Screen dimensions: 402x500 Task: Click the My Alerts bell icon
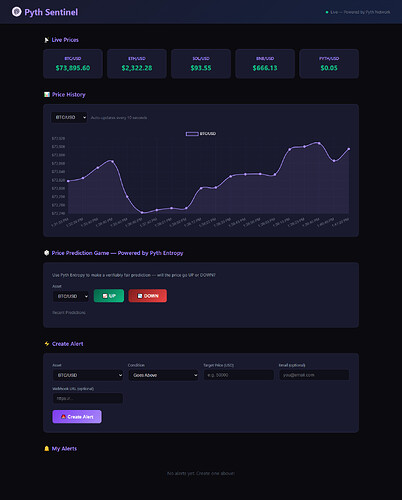[47, 448]
